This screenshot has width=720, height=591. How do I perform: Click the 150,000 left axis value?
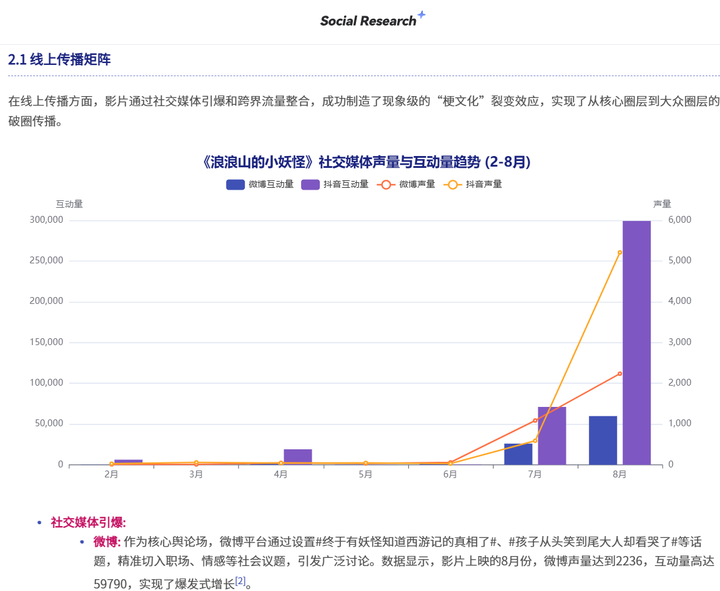pyautogui.click(x=46, y=342)
